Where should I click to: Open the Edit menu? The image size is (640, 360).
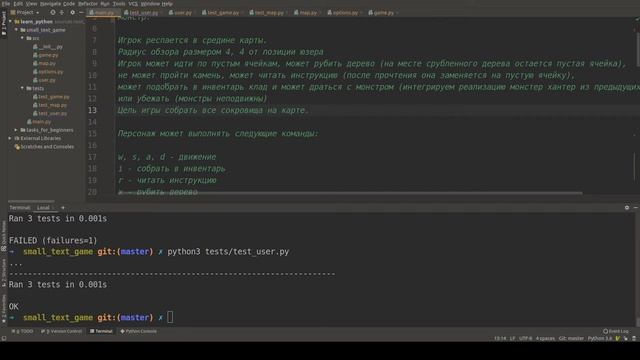(x=18, y=4)
